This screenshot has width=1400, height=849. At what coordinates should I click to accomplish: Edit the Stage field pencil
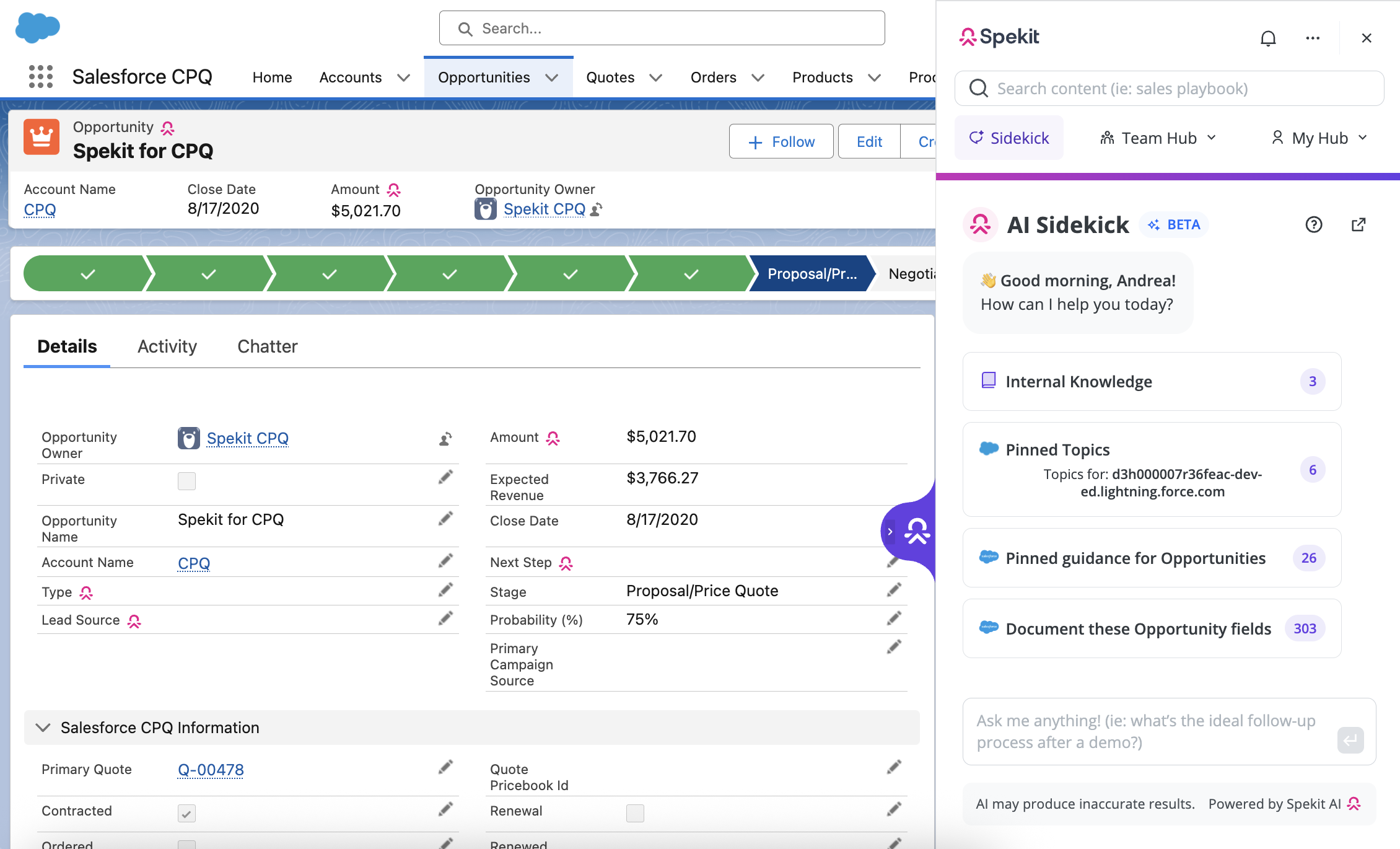894,590
